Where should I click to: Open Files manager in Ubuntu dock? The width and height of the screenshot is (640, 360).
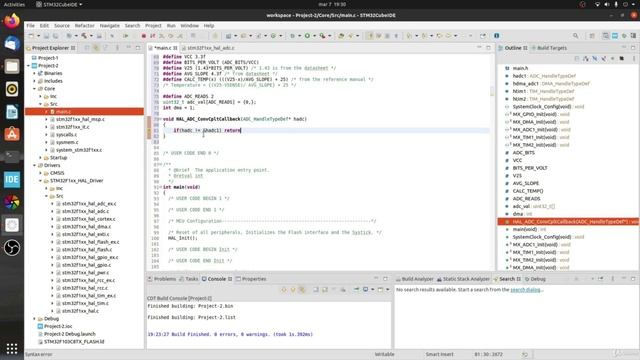12,66
